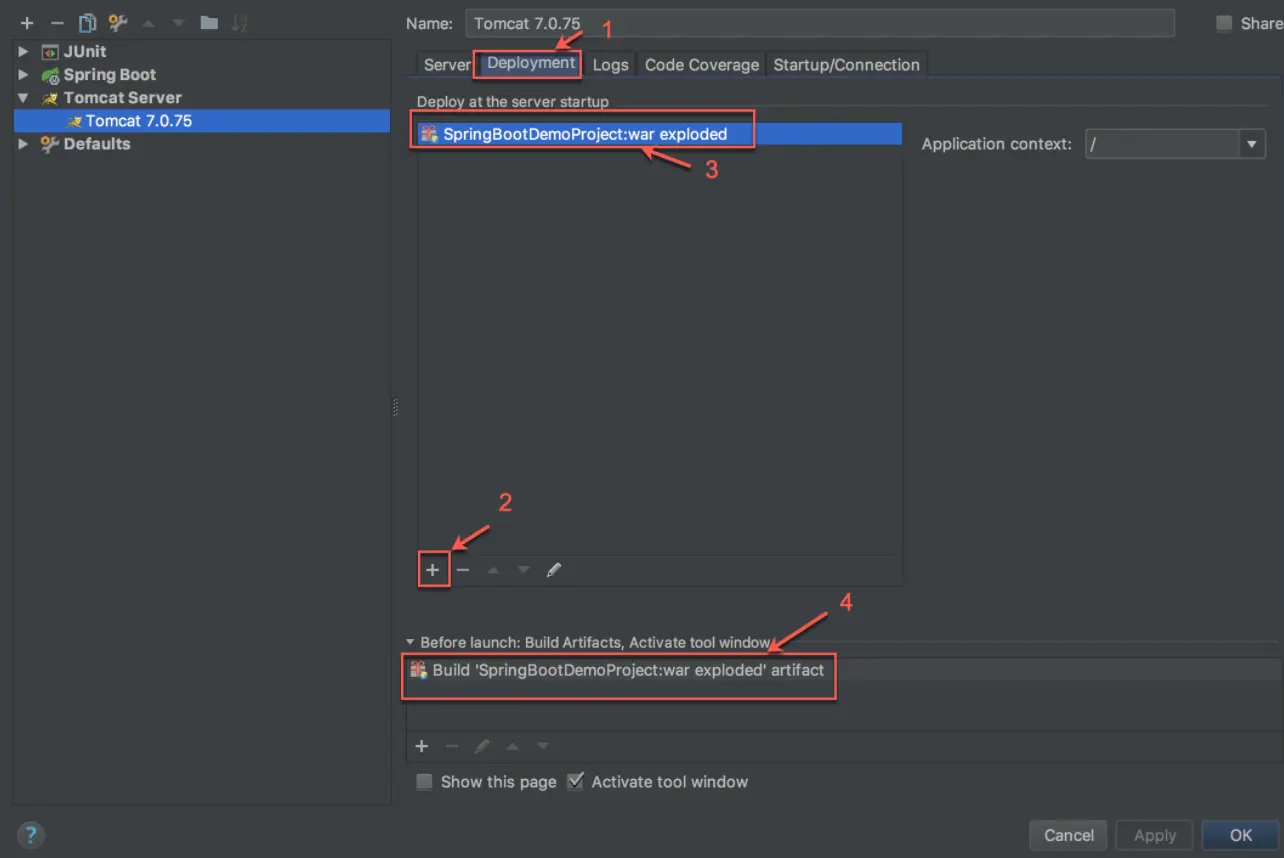This screenshot has width=1284, height=858.
Task: Select the Spring Boot tree item
Action: pyautogui.click(x=110, y=74)
